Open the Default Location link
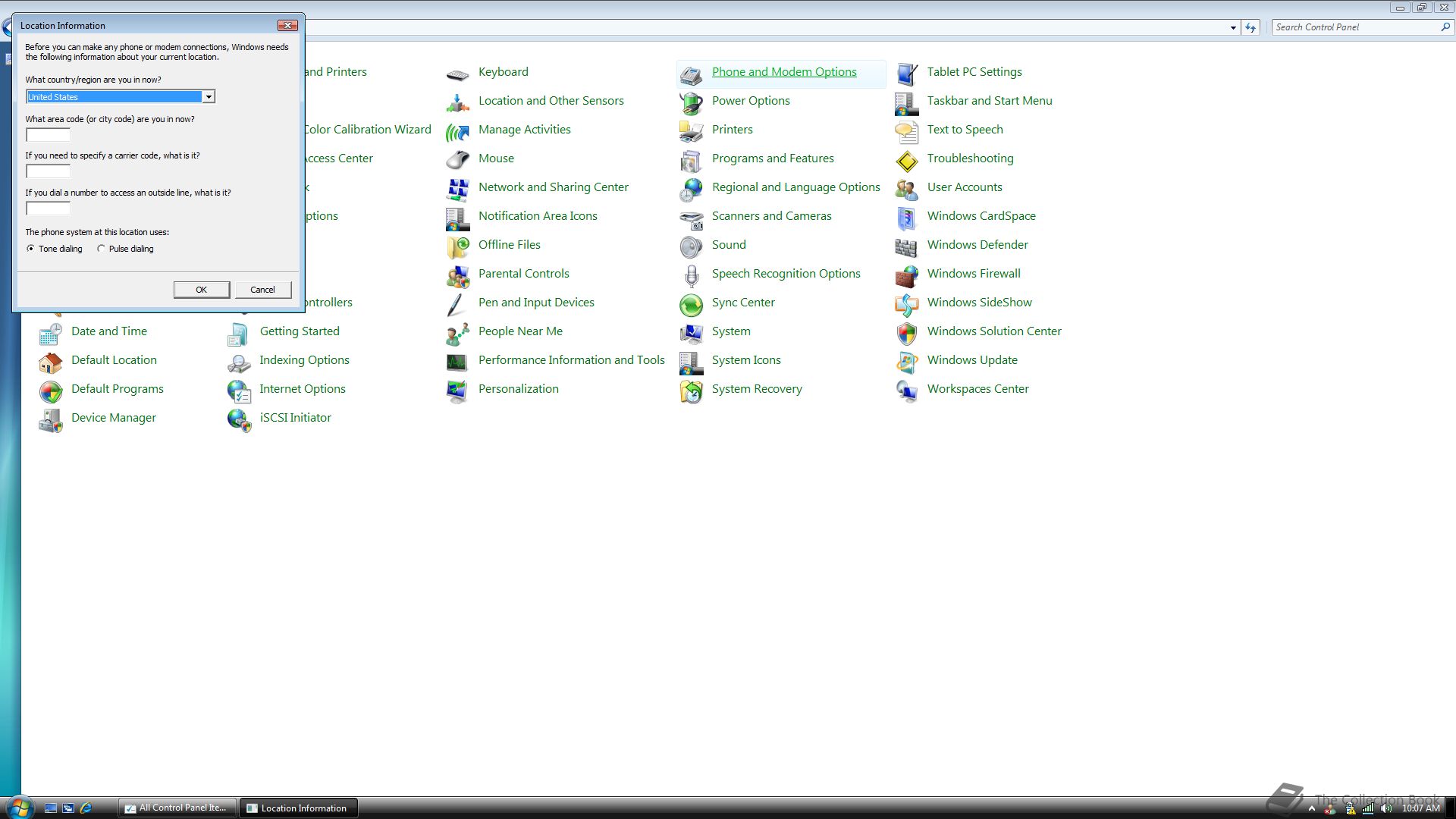This screenshot has width=1456, height=819. (114, 359)
